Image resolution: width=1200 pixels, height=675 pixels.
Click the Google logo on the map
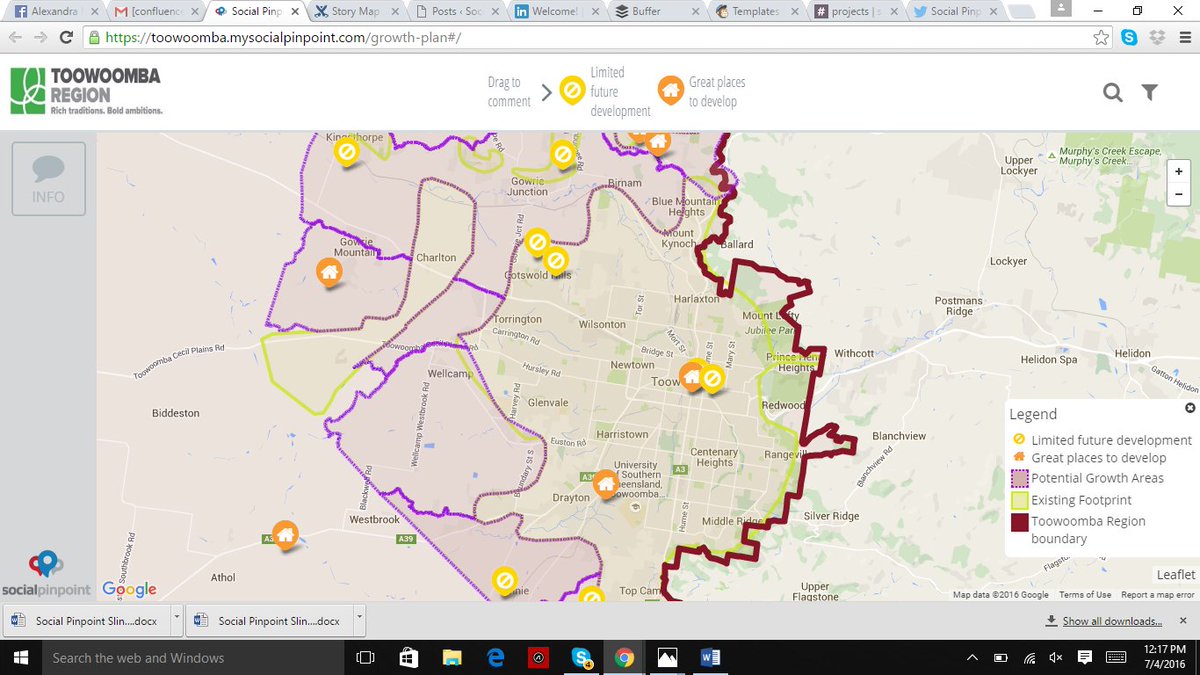[x=129, y=589]
